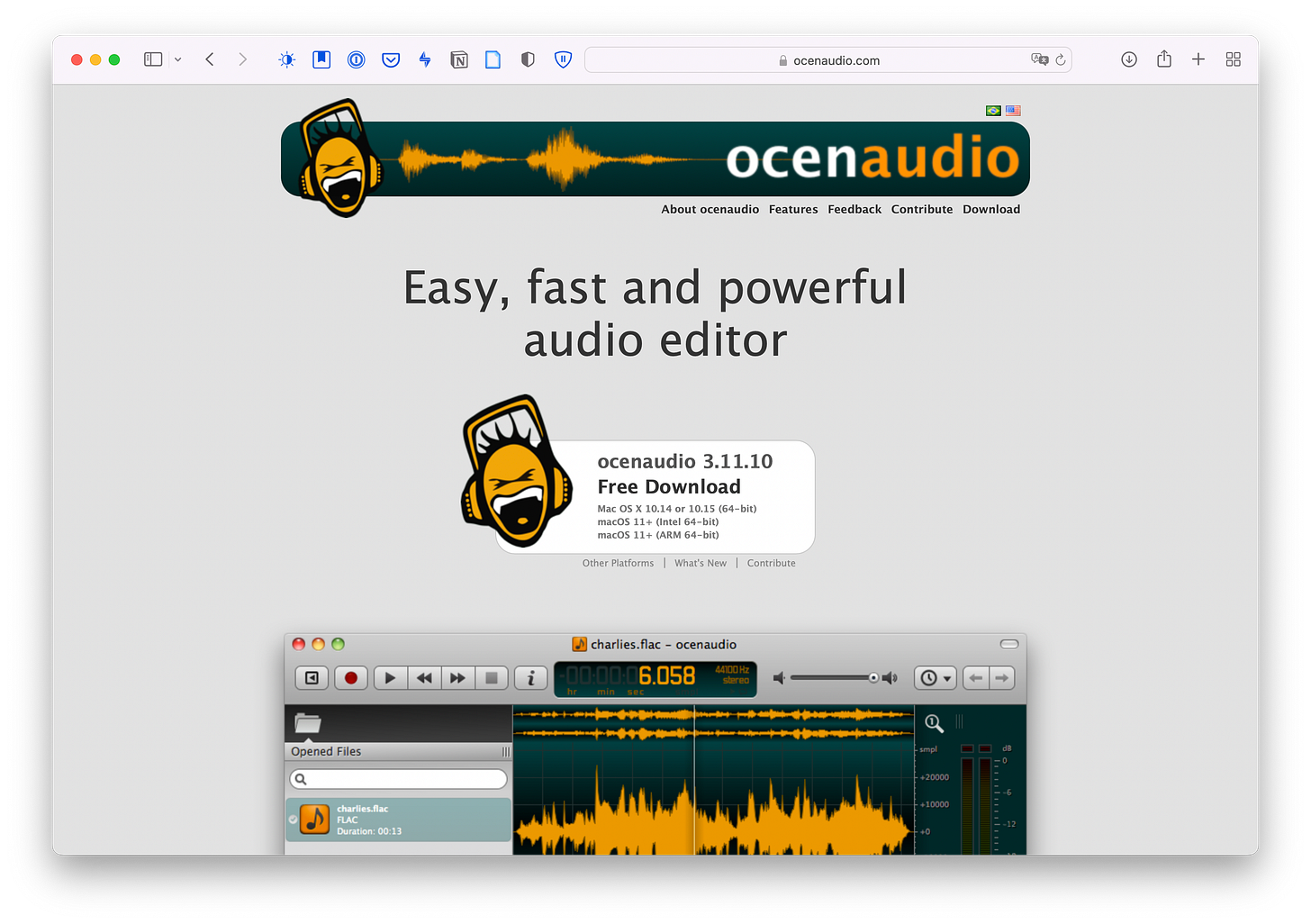
Task: Open the Feedback menu item
Action: [854, 209]
